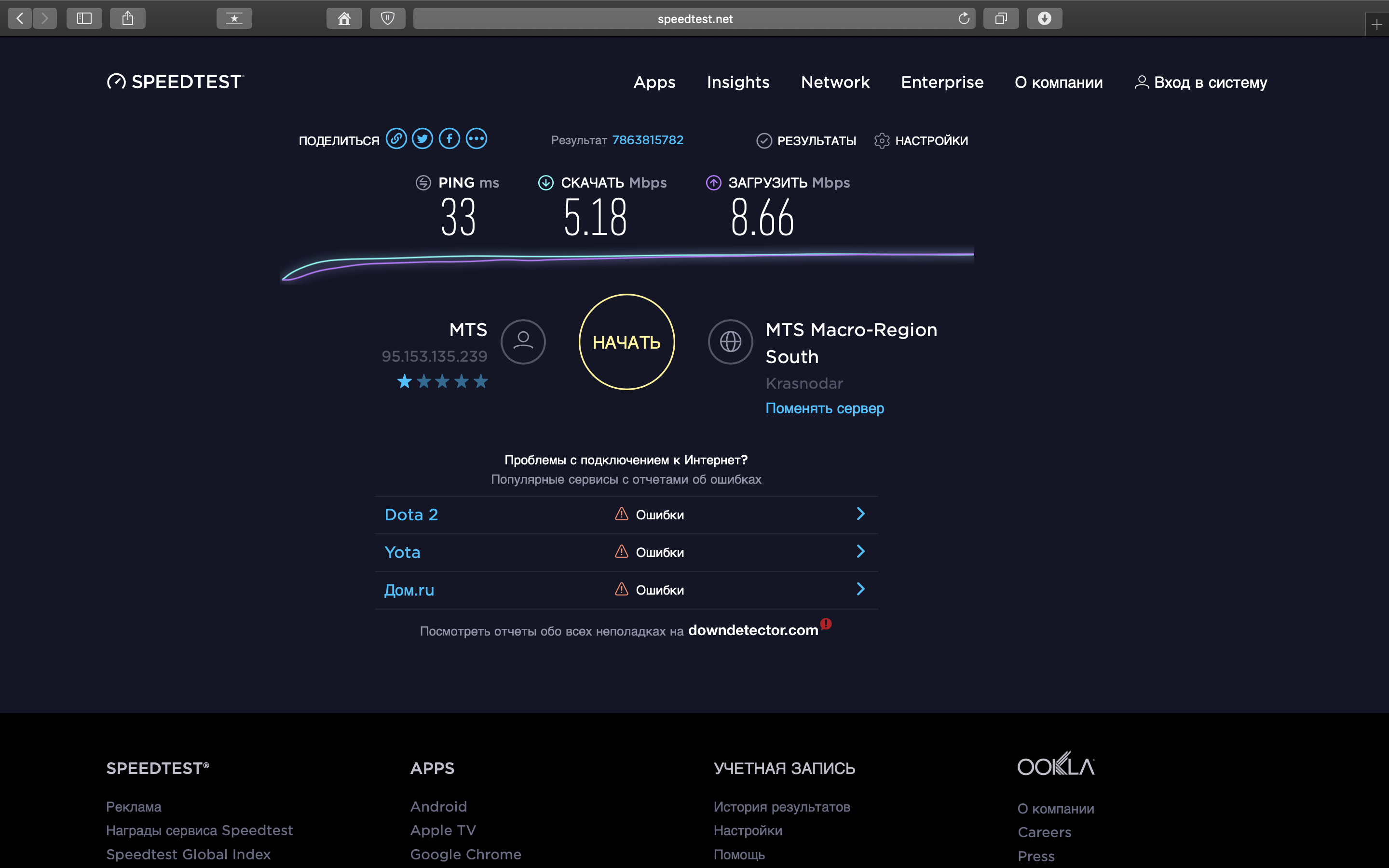Open the Enterprise navigation menu

(x=942, y=82)
